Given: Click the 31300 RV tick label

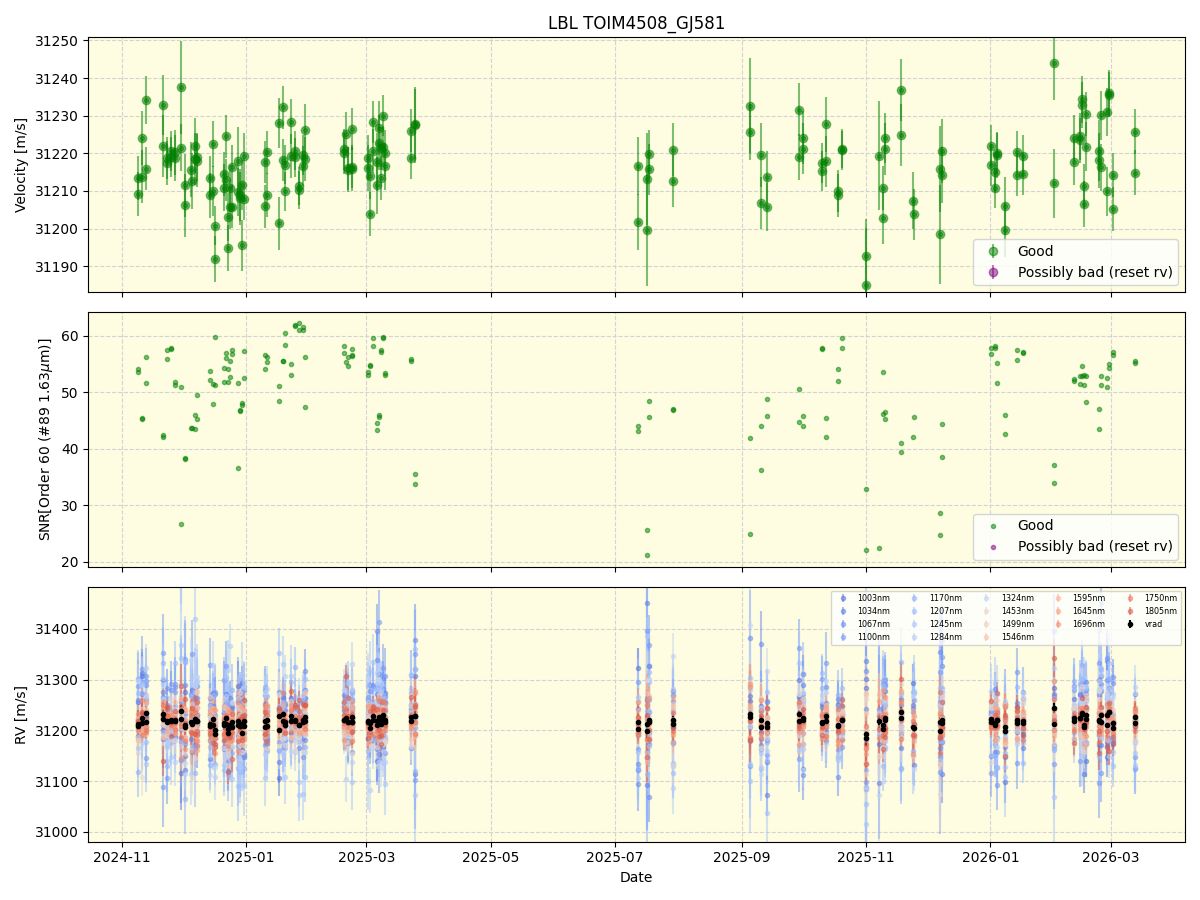Looking at the screenshot, I should pos(58,680).
